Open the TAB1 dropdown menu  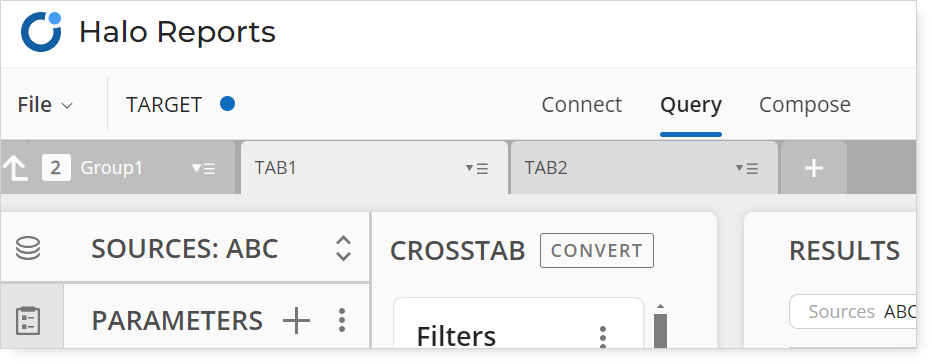(x=477, y=169)
